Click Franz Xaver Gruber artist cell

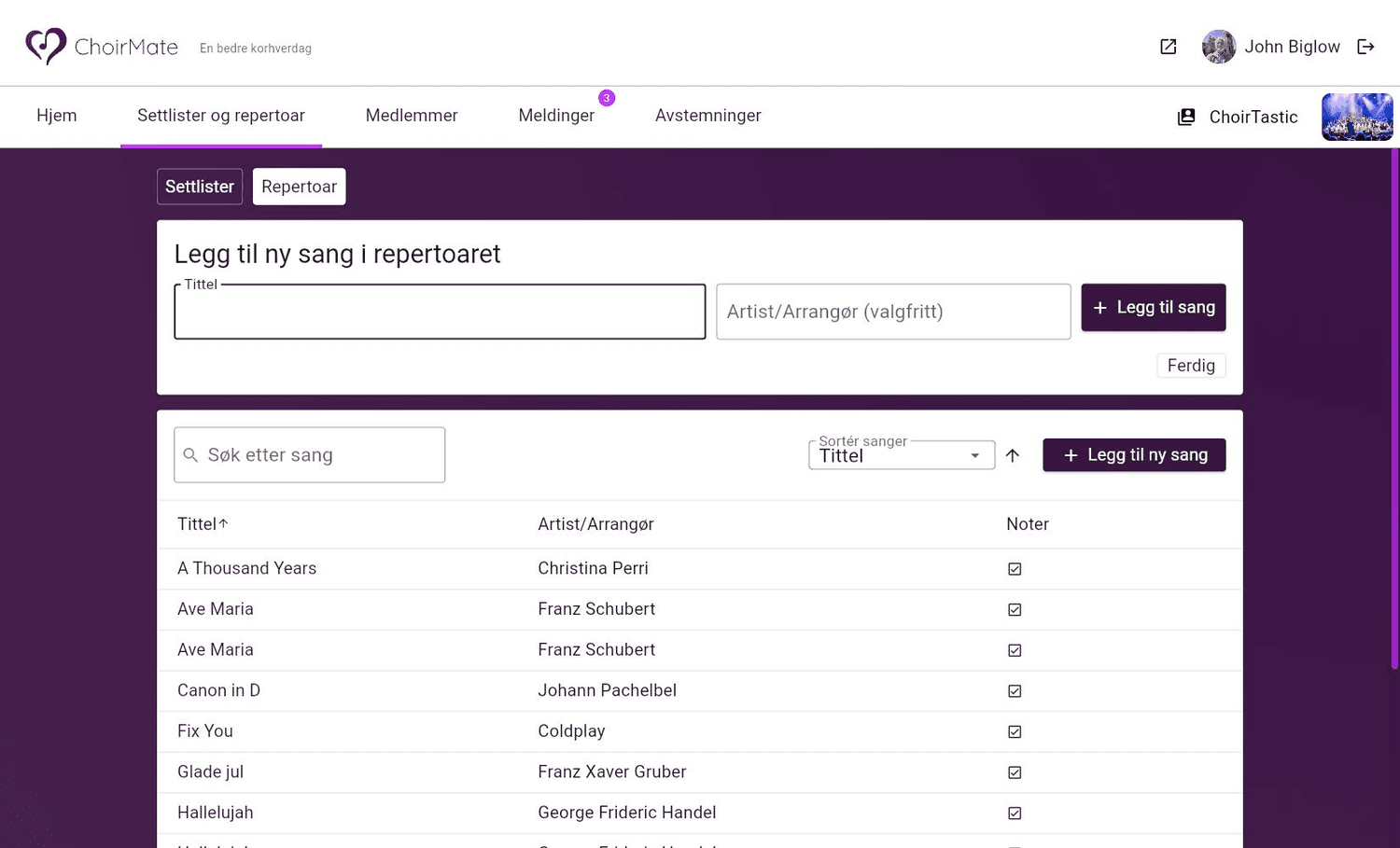coord(611,772)
